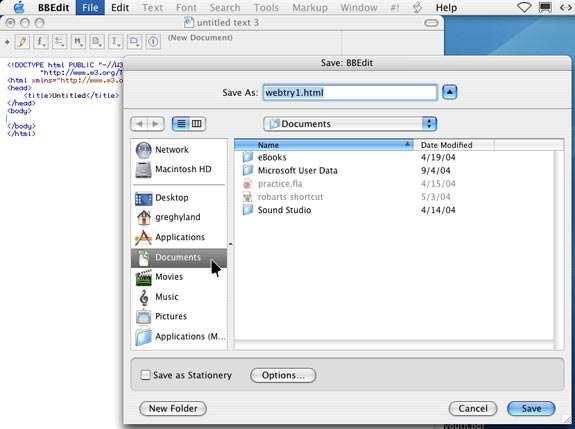Screen dimensions: 575x429
Task: Switch to column view
Action: 197,124
